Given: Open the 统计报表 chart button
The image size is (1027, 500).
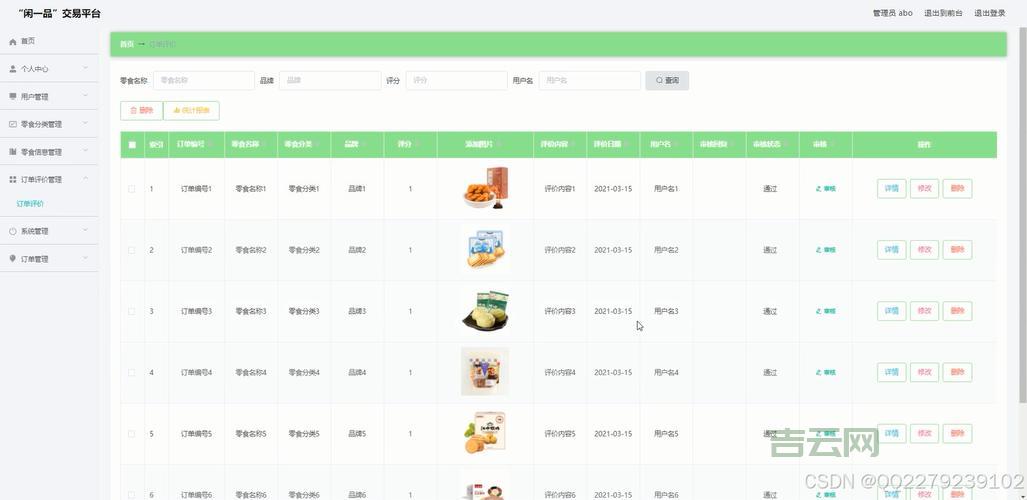Looking at the screenshot, I should [191, 111].
